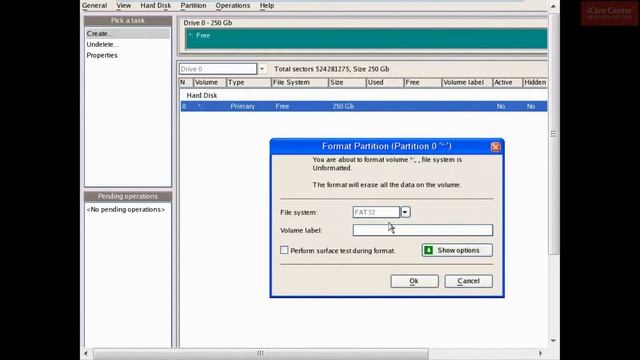Select the Primary Free 250 Gb partition row
Image resolution: width=640 pixels, height=360 pixels.
364,106
